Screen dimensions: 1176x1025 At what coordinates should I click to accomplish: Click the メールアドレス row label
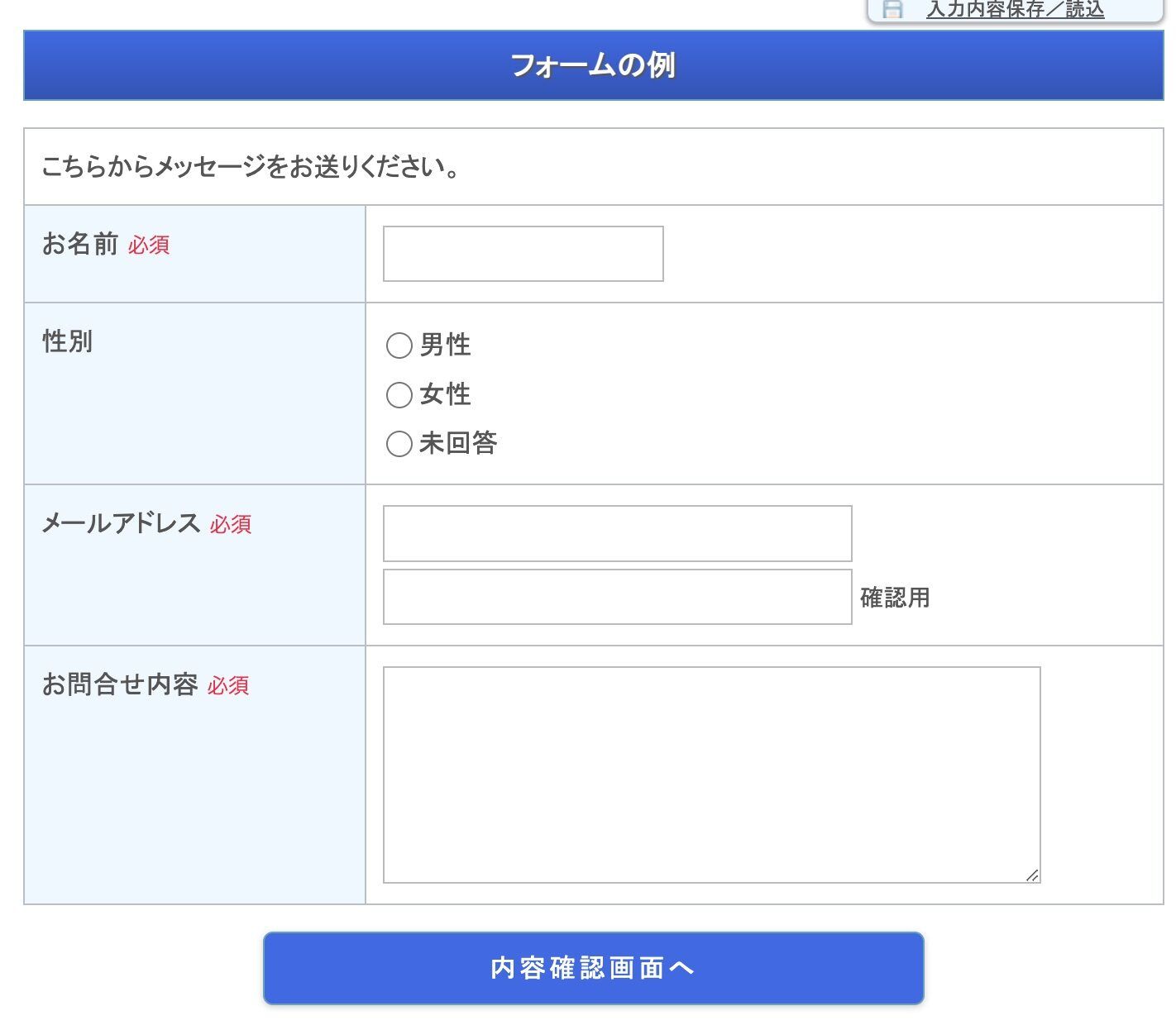(x=121, y=523)
